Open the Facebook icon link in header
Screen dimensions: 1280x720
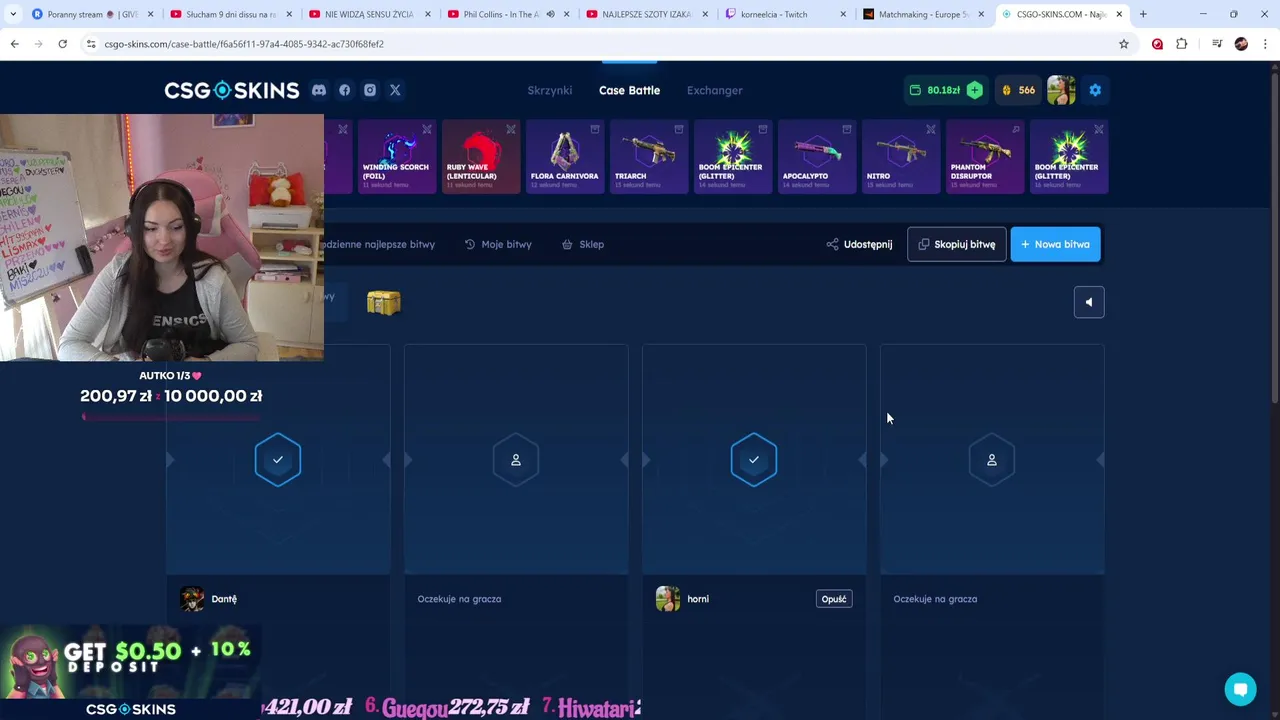344,90
